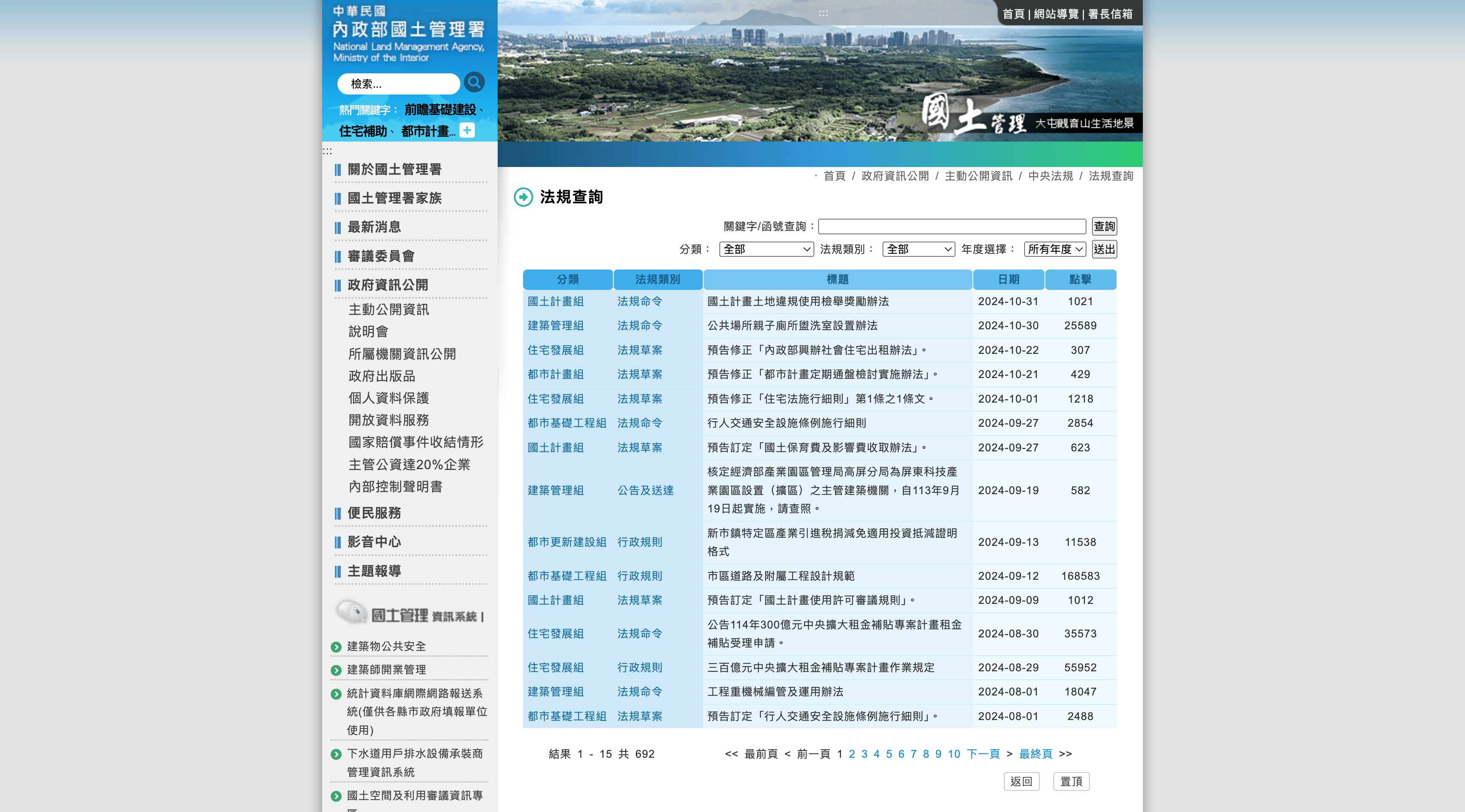1465x812 pixels.
Task: Click the circled arrow icon beside 法規查詢 heading
Action: pyautogui.click(x=523, y=197)
